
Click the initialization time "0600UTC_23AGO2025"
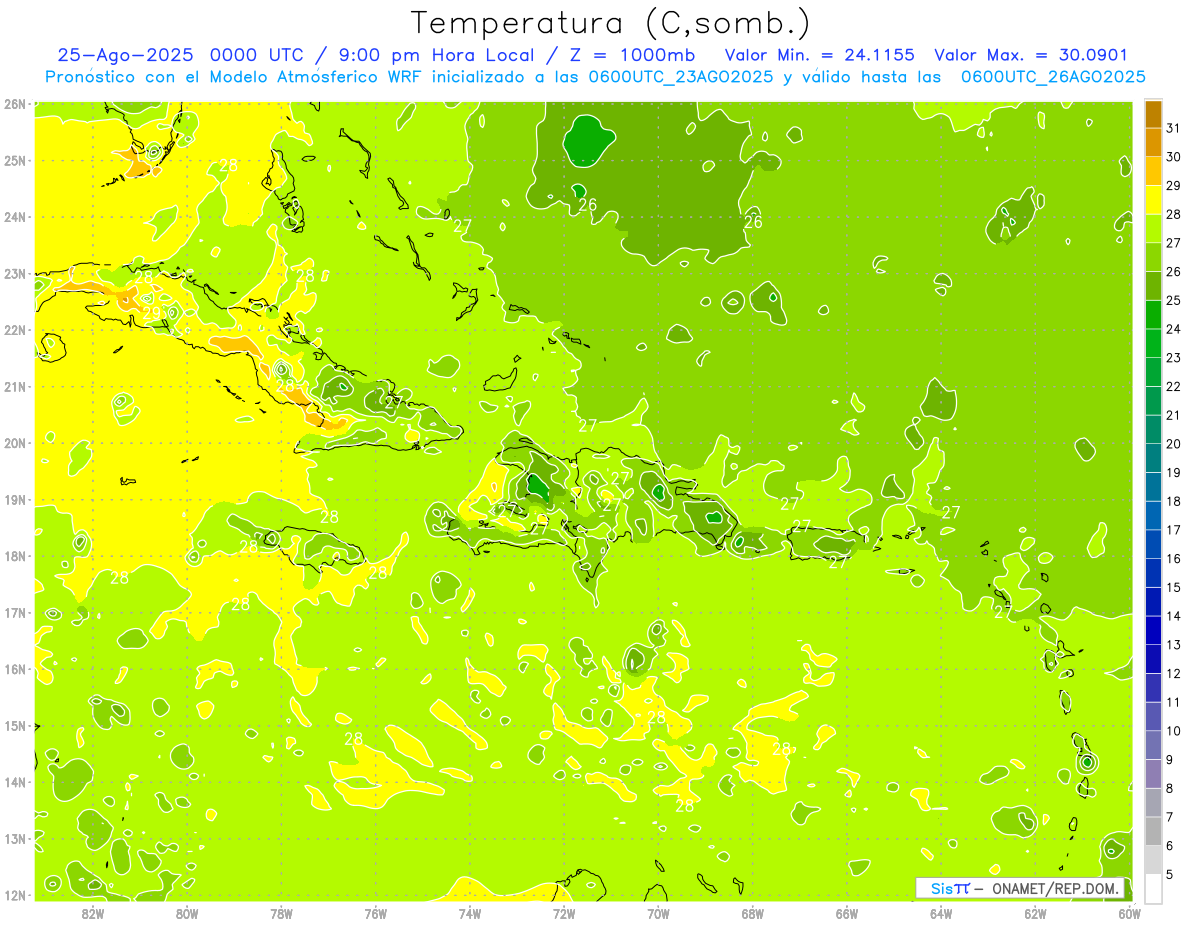tap(680, 77)
